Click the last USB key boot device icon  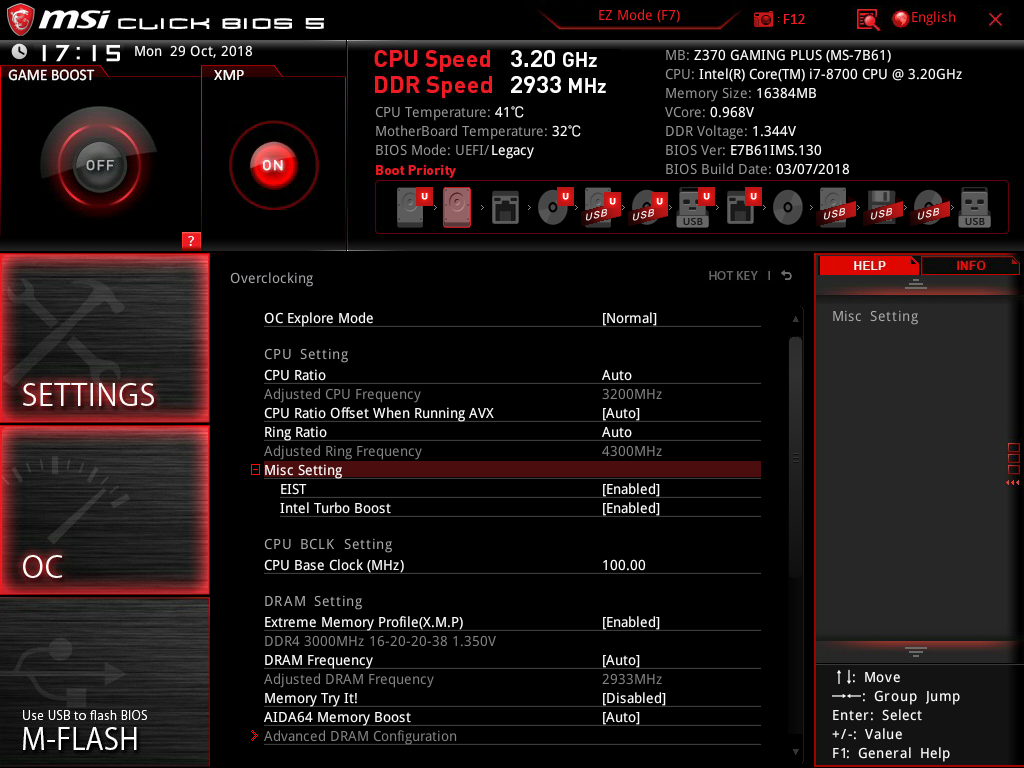tap(974, 208)
